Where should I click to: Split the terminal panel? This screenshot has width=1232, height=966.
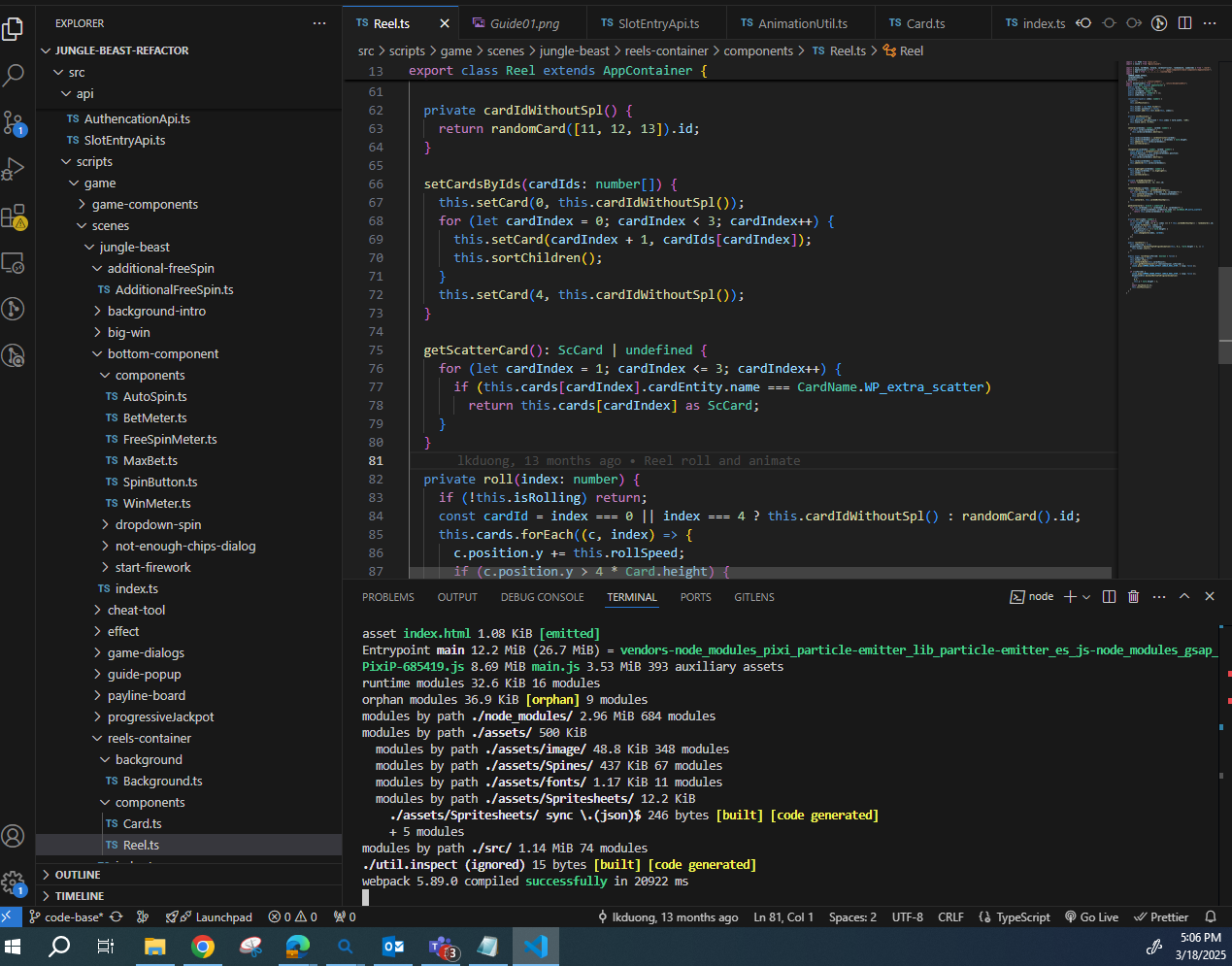pyautogui.click(x=1109, y=597)
